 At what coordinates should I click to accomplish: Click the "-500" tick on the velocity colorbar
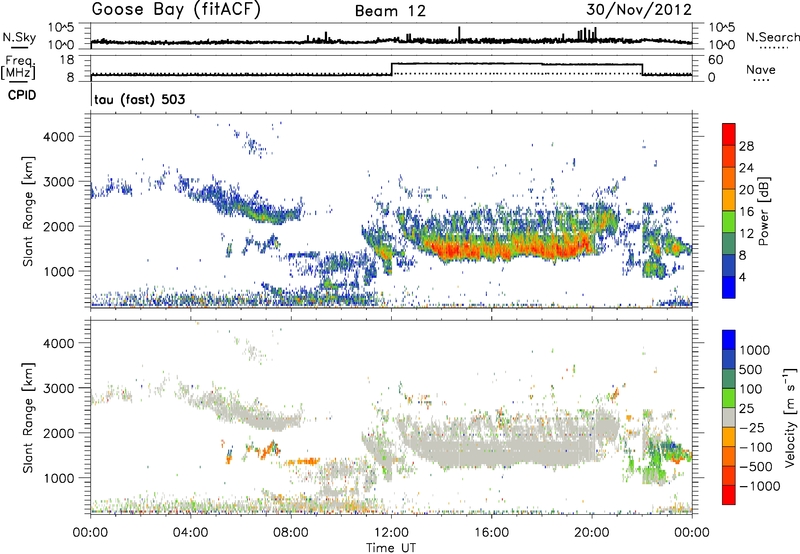click(x=756, y=466)
